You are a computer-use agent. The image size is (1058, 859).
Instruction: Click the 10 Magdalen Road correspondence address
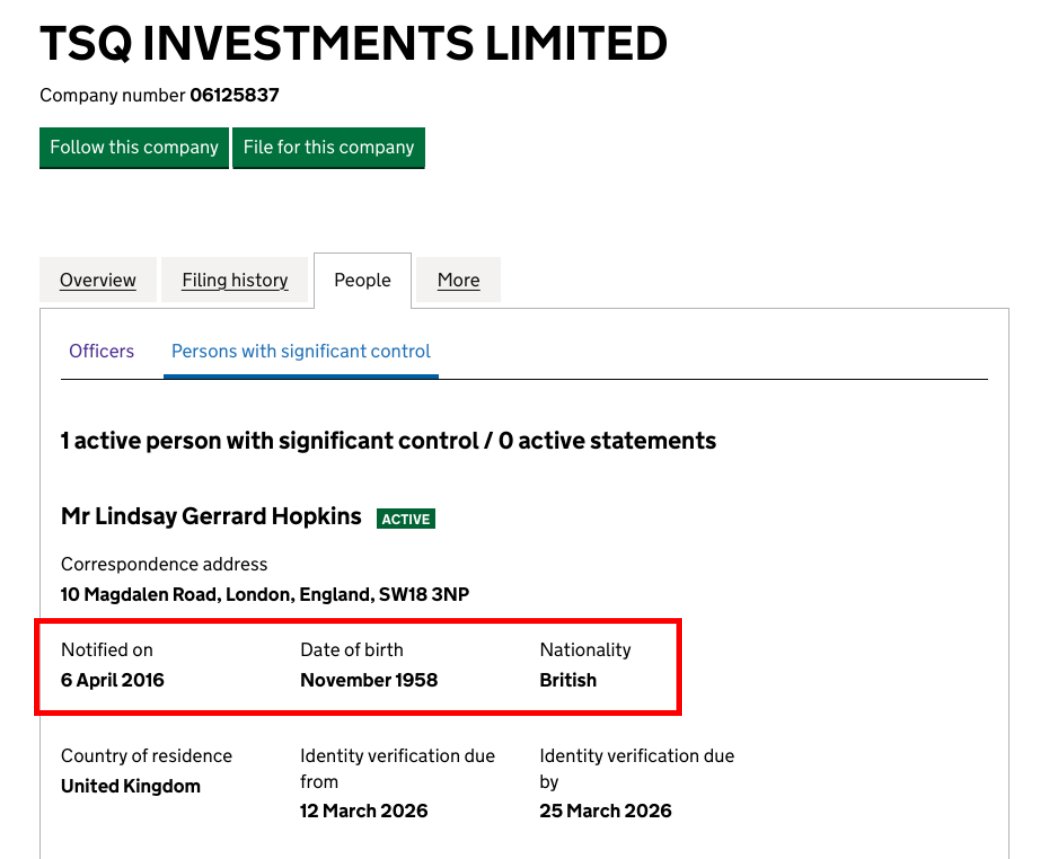265,595
